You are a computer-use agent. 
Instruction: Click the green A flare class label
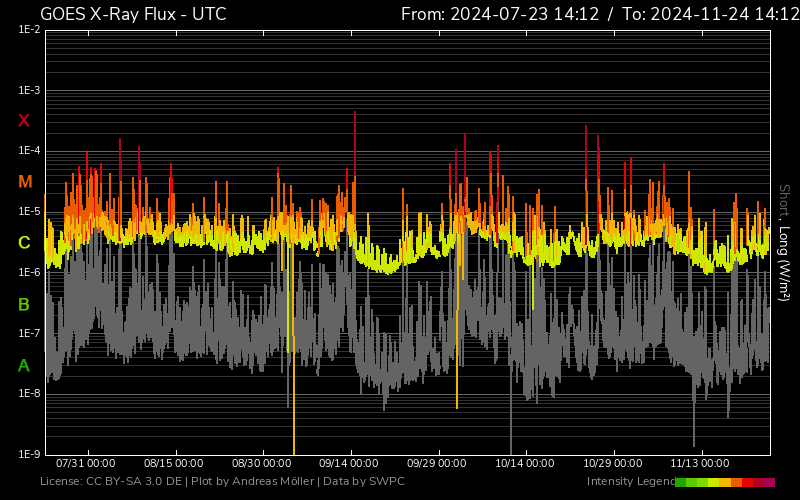tap(24, 366)
